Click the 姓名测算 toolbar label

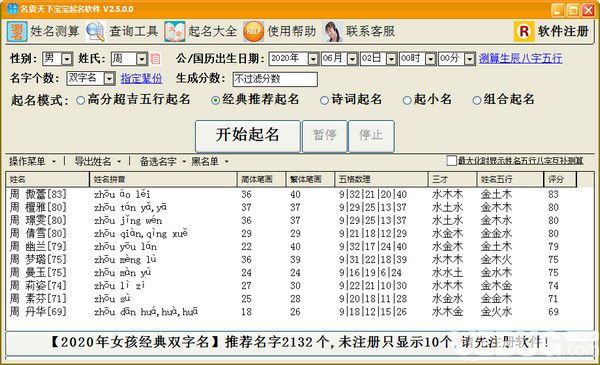tap(55, 31)
